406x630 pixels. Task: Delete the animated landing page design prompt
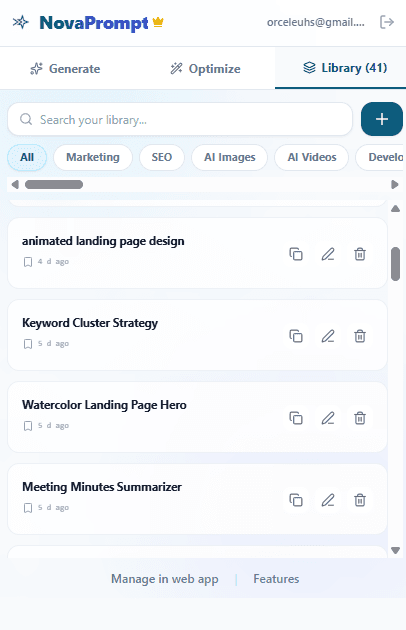point(360,254)
